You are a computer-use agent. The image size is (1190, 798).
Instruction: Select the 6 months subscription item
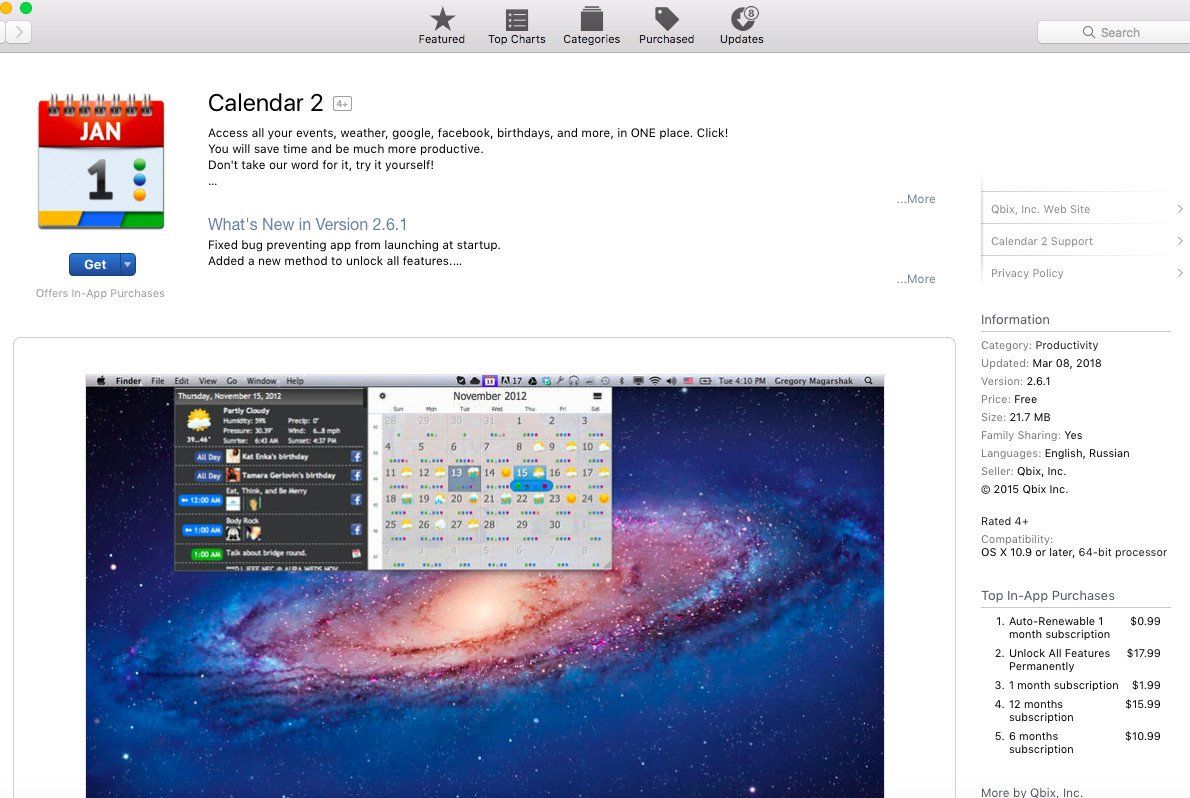coord(1078,743)
